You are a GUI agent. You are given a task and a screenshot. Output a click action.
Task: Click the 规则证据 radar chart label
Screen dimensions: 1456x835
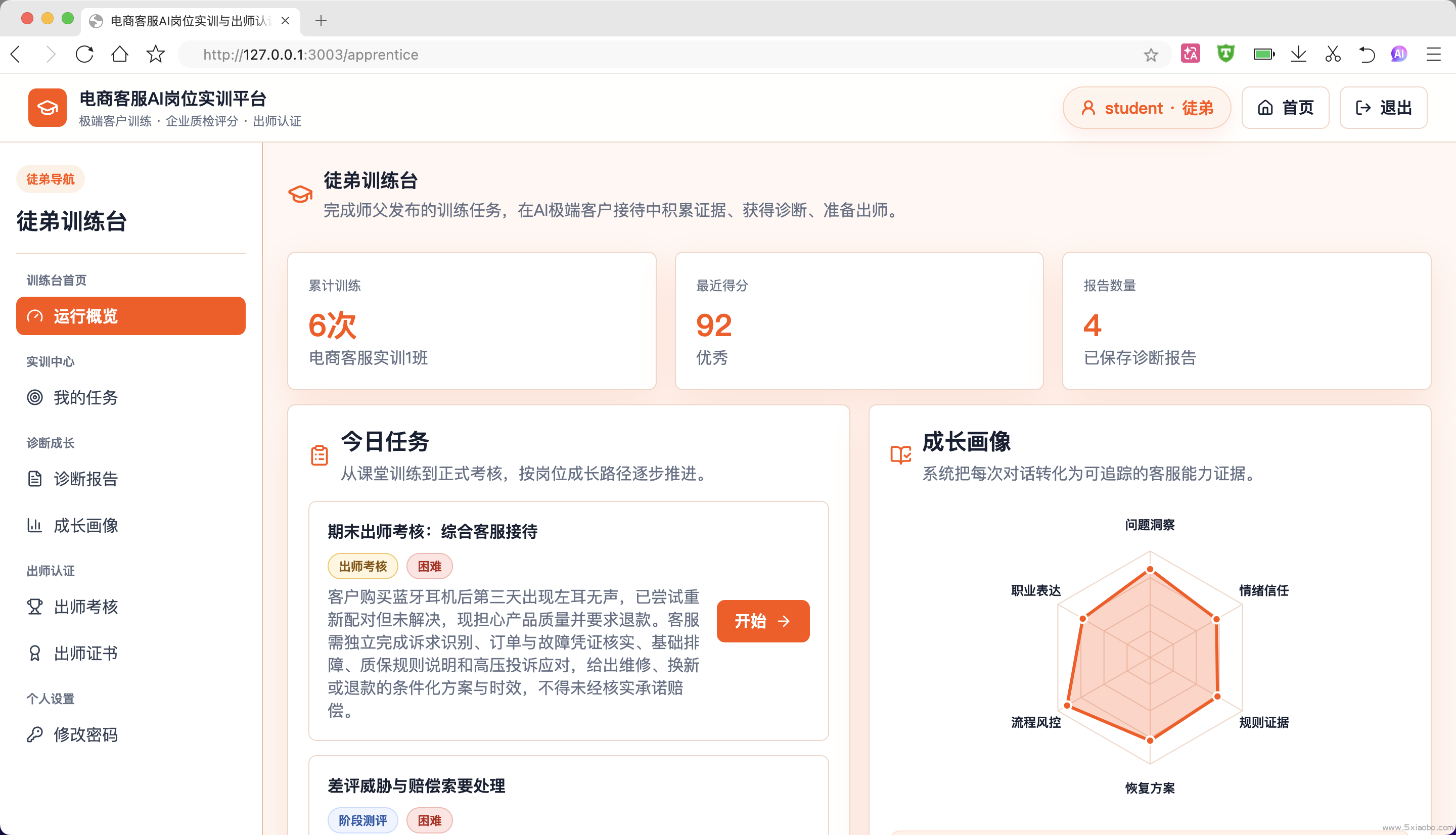1263,723
